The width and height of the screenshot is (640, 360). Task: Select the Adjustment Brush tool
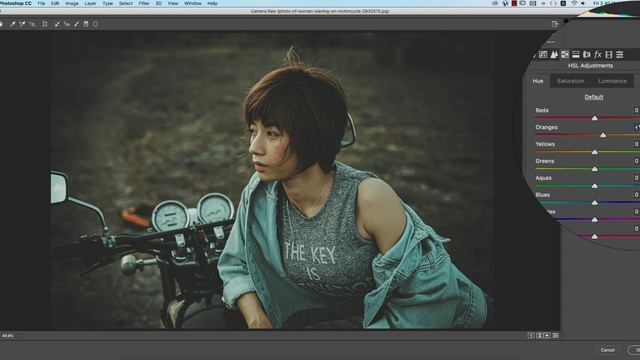[x=76, y=24]
